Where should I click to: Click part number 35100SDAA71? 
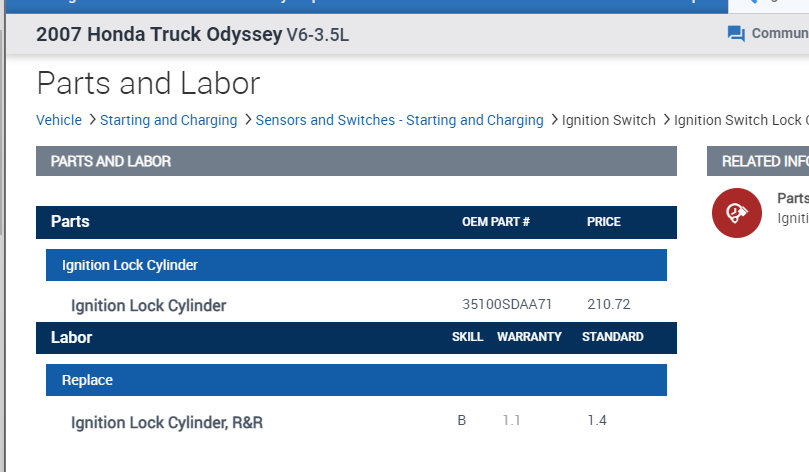[507, 304]
